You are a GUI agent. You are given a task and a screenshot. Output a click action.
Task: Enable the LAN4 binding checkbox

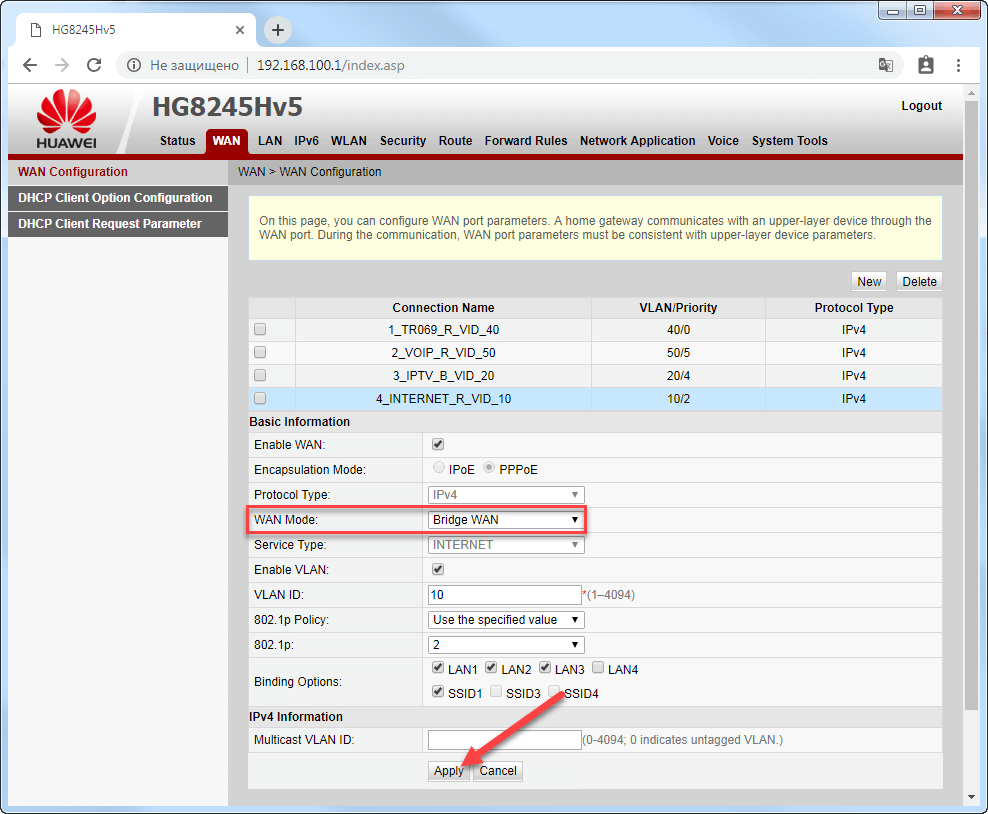coord(598,668)
